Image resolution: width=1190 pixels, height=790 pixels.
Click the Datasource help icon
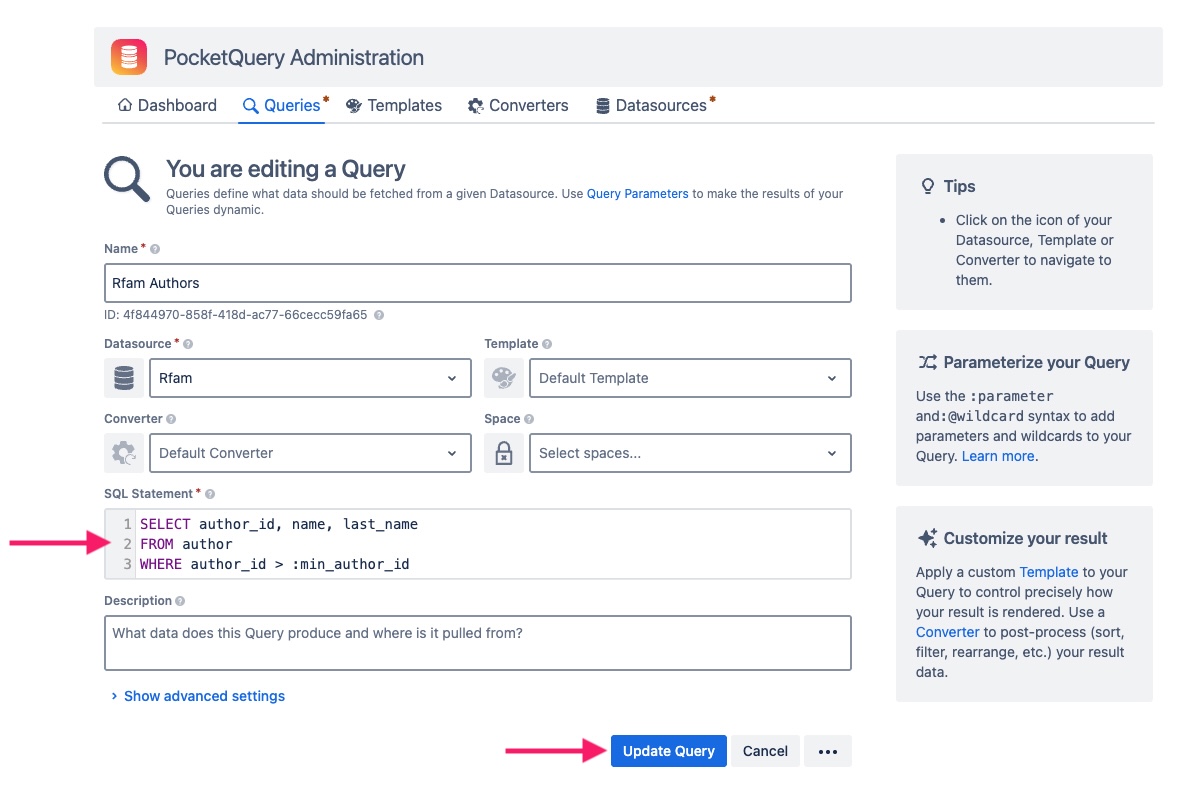188,344
